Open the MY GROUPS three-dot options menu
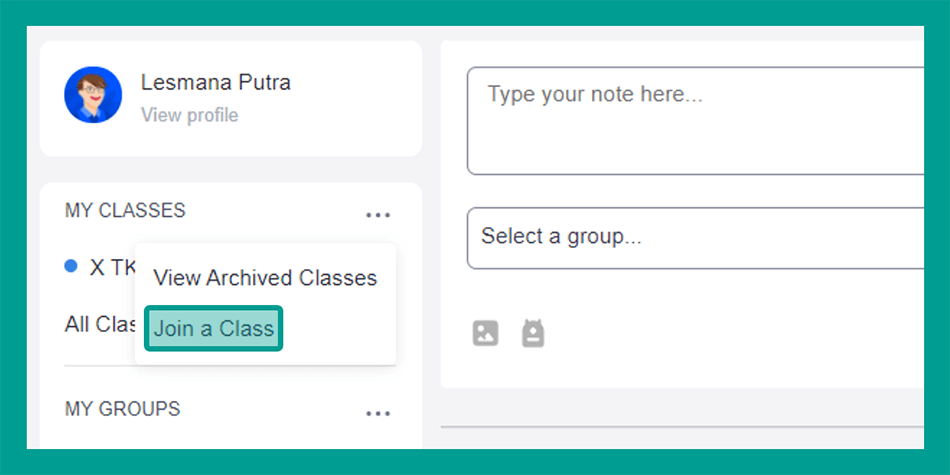The height and width of the screenshot is (475, 950). click(x=378, y=413)
